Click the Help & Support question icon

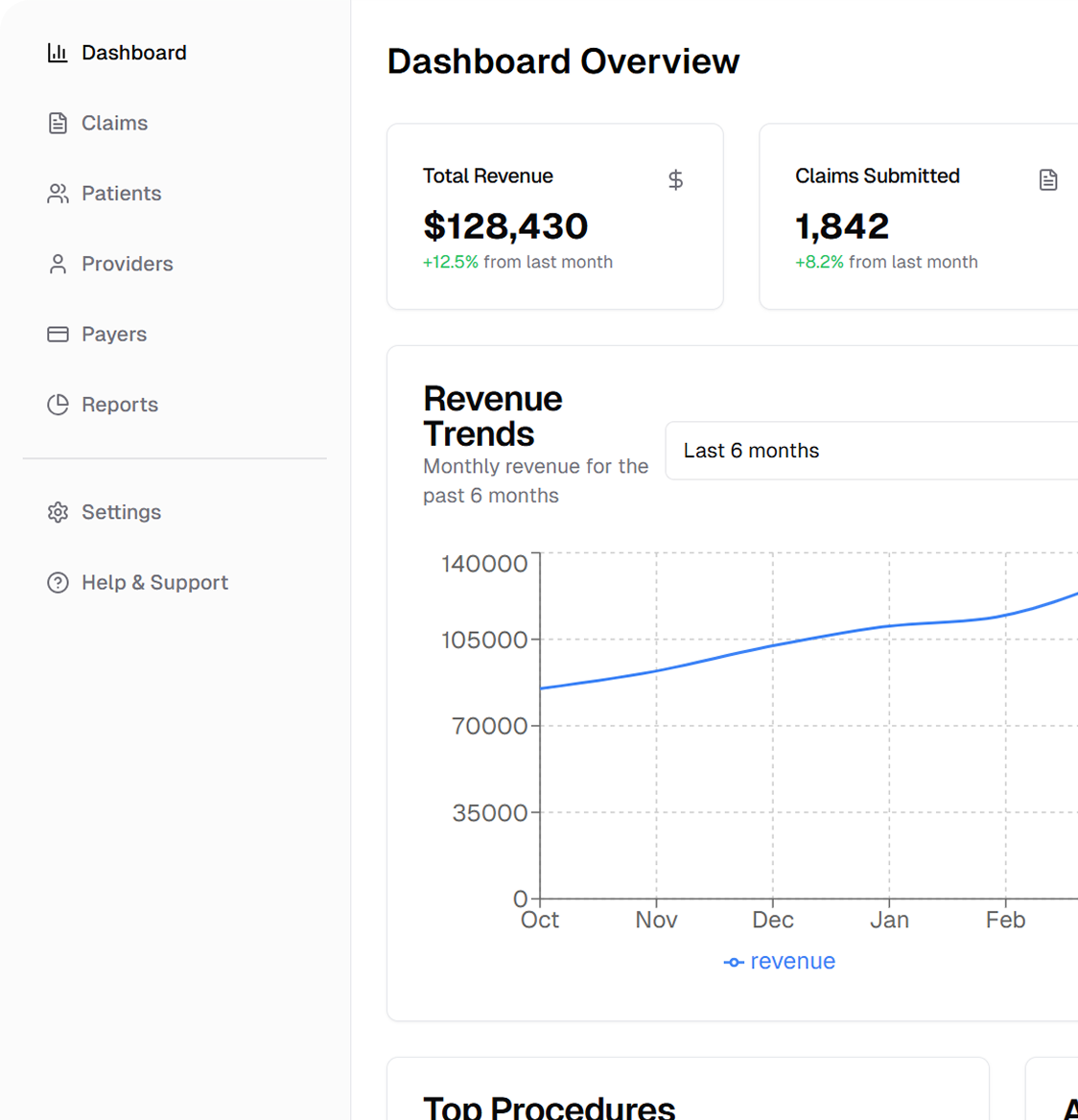(x=58, y=583)
